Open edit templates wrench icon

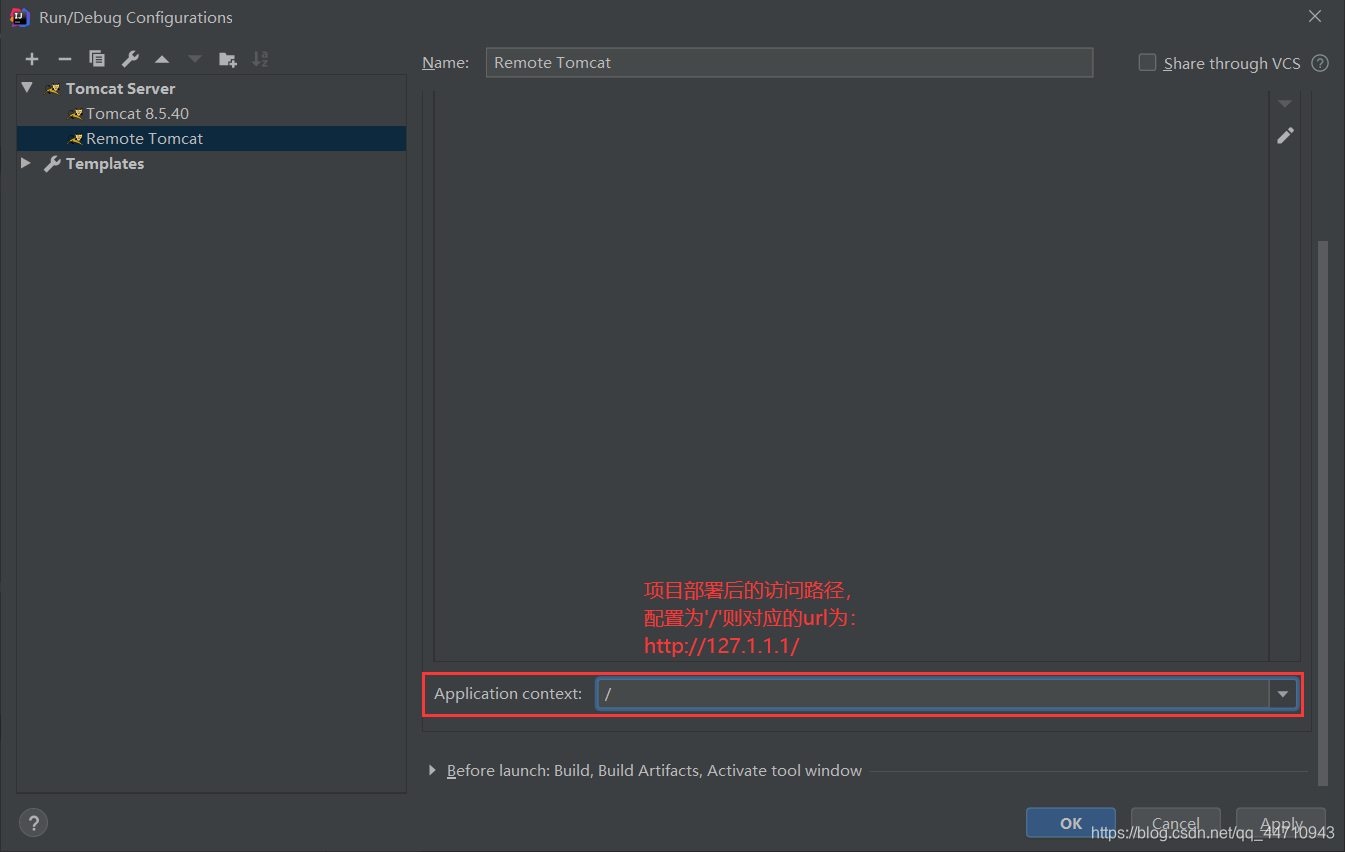(x=130, y=59)
